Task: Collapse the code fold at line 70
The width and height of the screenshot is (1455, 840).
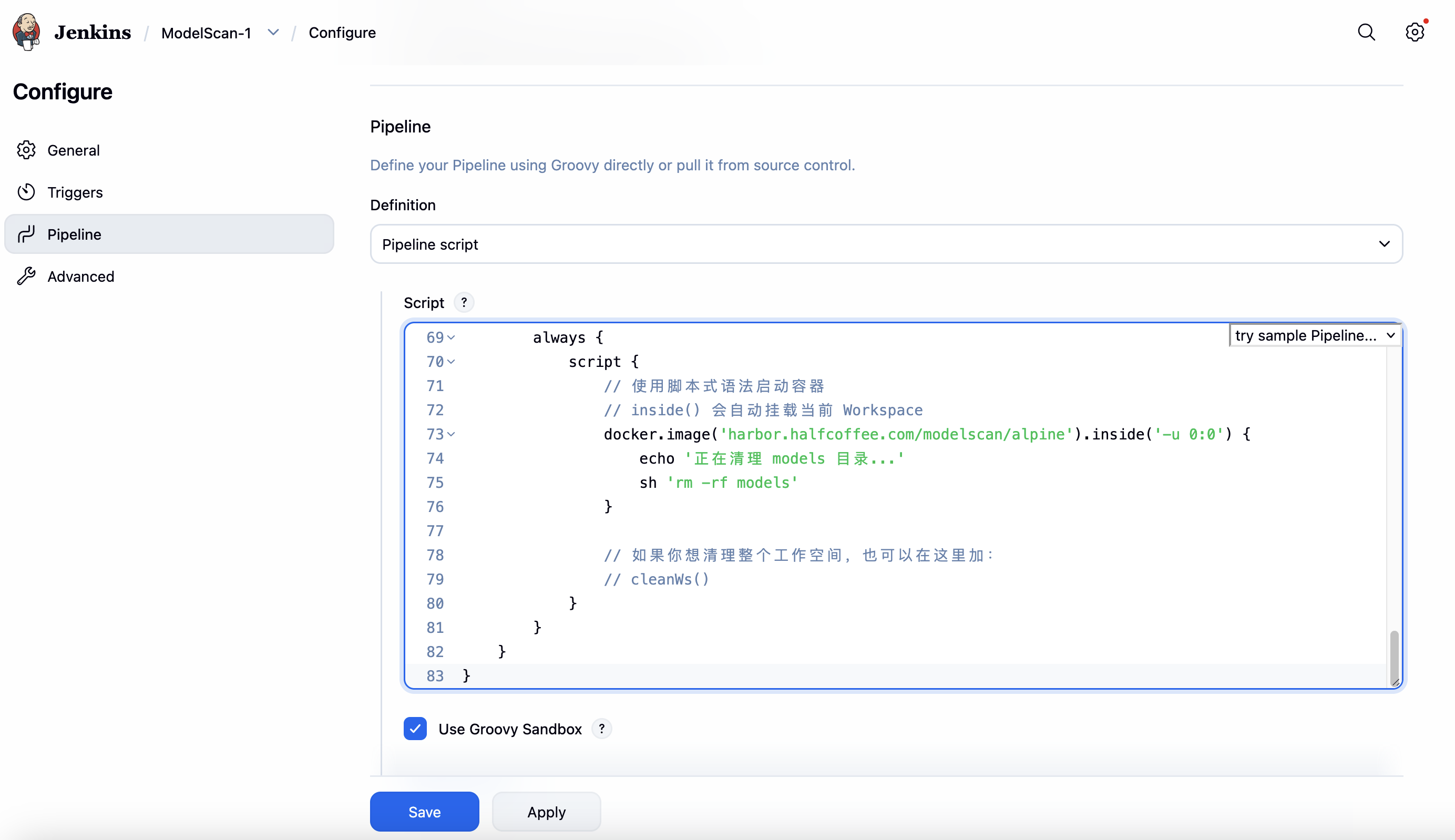Action: tap(451, 362)
